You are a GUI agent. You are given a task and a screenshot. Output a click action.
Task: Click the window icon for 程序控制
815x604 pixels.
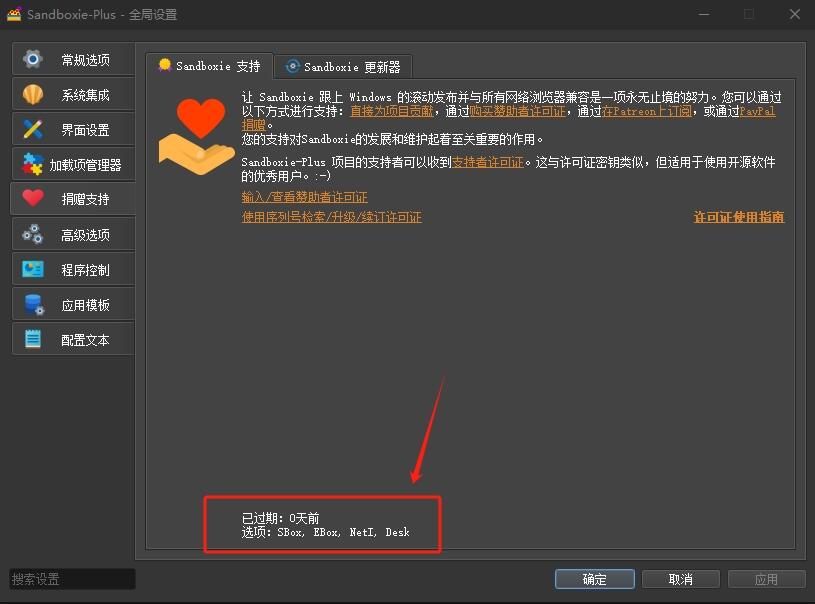pyautogui.click(x=33, y=269)
